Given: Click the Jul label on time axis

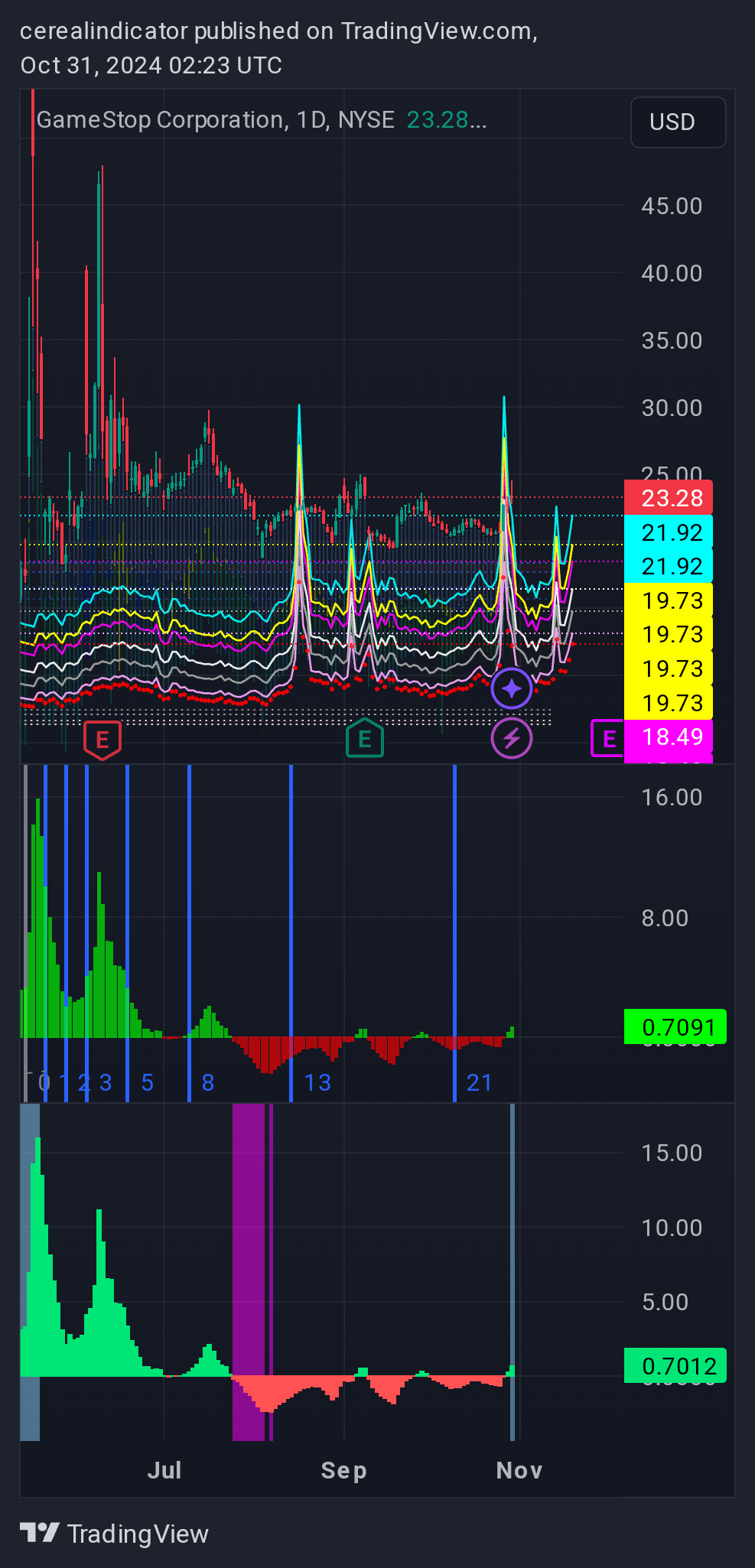Looking at the screenshot, I should (x=164, y=1470).
